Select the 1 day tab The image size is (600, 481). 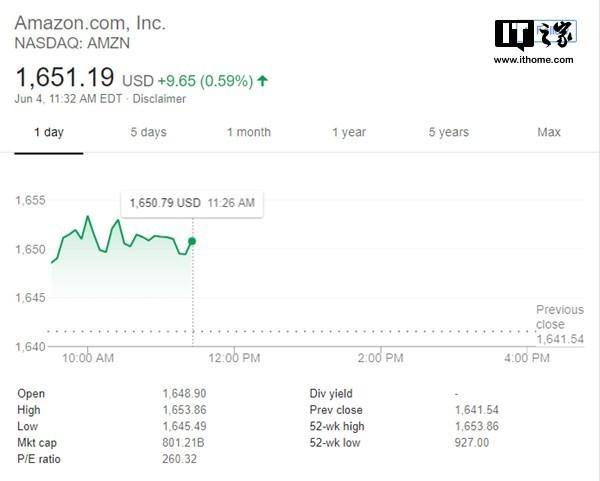tap(49, 132)
